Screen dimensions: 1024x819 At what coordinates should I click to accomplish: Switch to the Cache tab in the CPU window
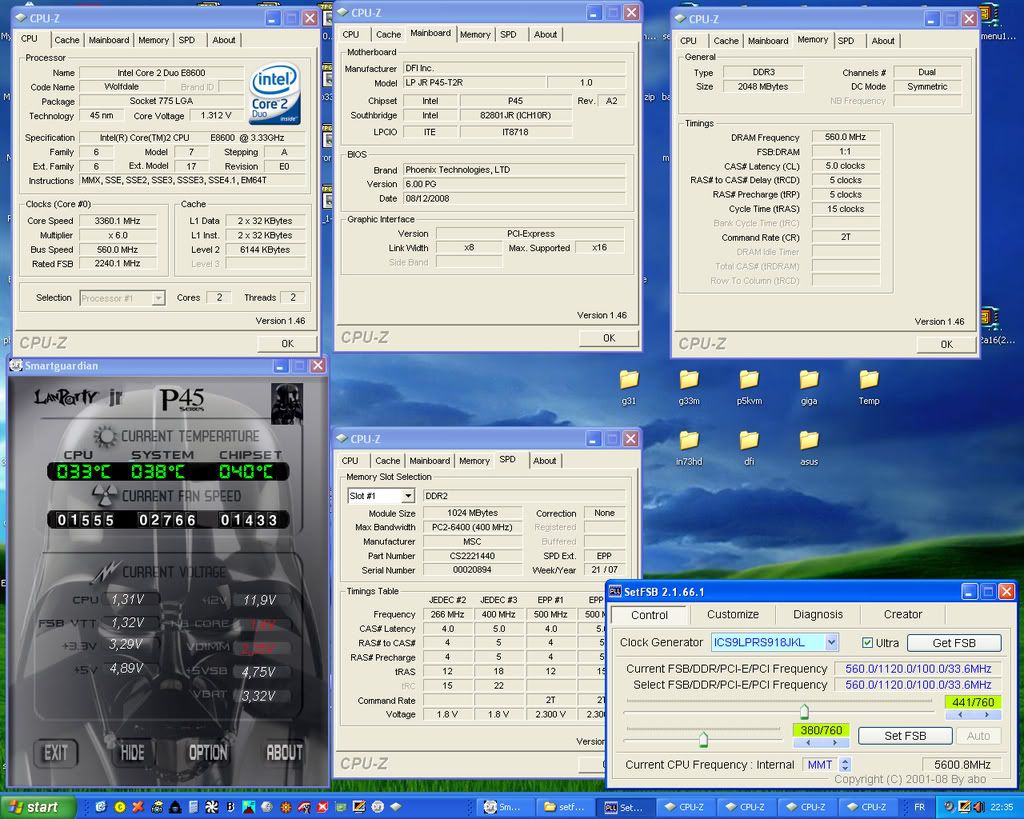tap(67, 40)
